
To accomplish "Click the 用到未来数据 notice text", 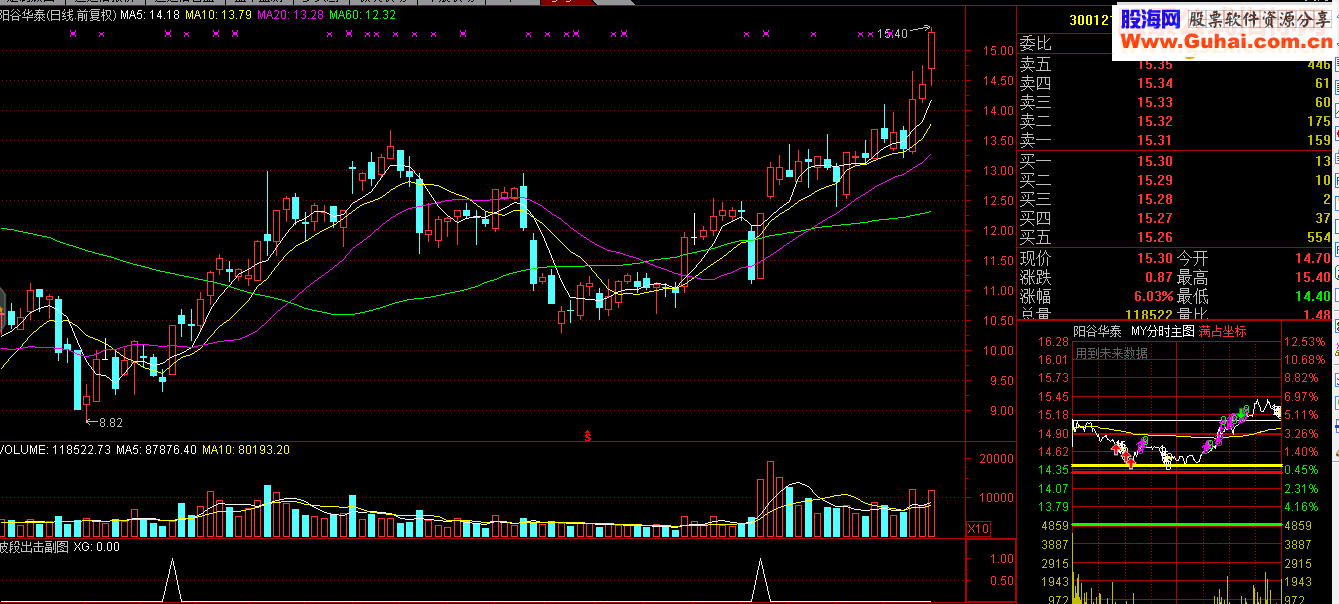I will [1111, 353].
